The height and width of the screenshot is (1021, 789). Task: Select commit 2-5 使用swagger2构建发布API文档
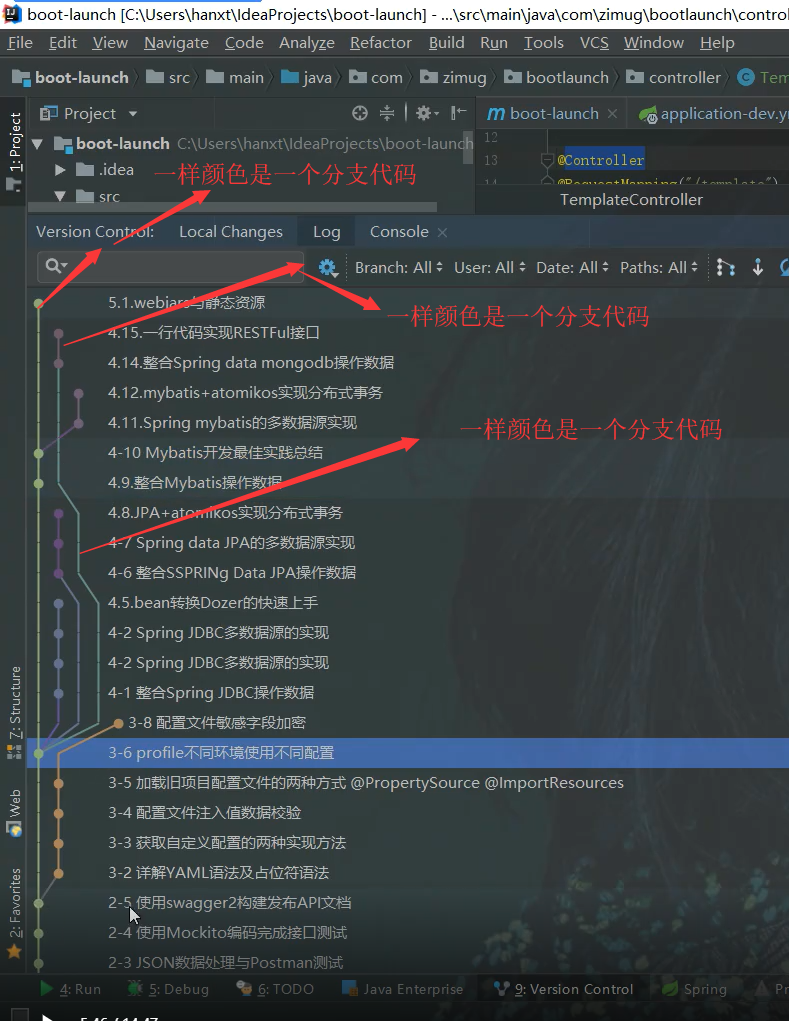coord(229,902)
